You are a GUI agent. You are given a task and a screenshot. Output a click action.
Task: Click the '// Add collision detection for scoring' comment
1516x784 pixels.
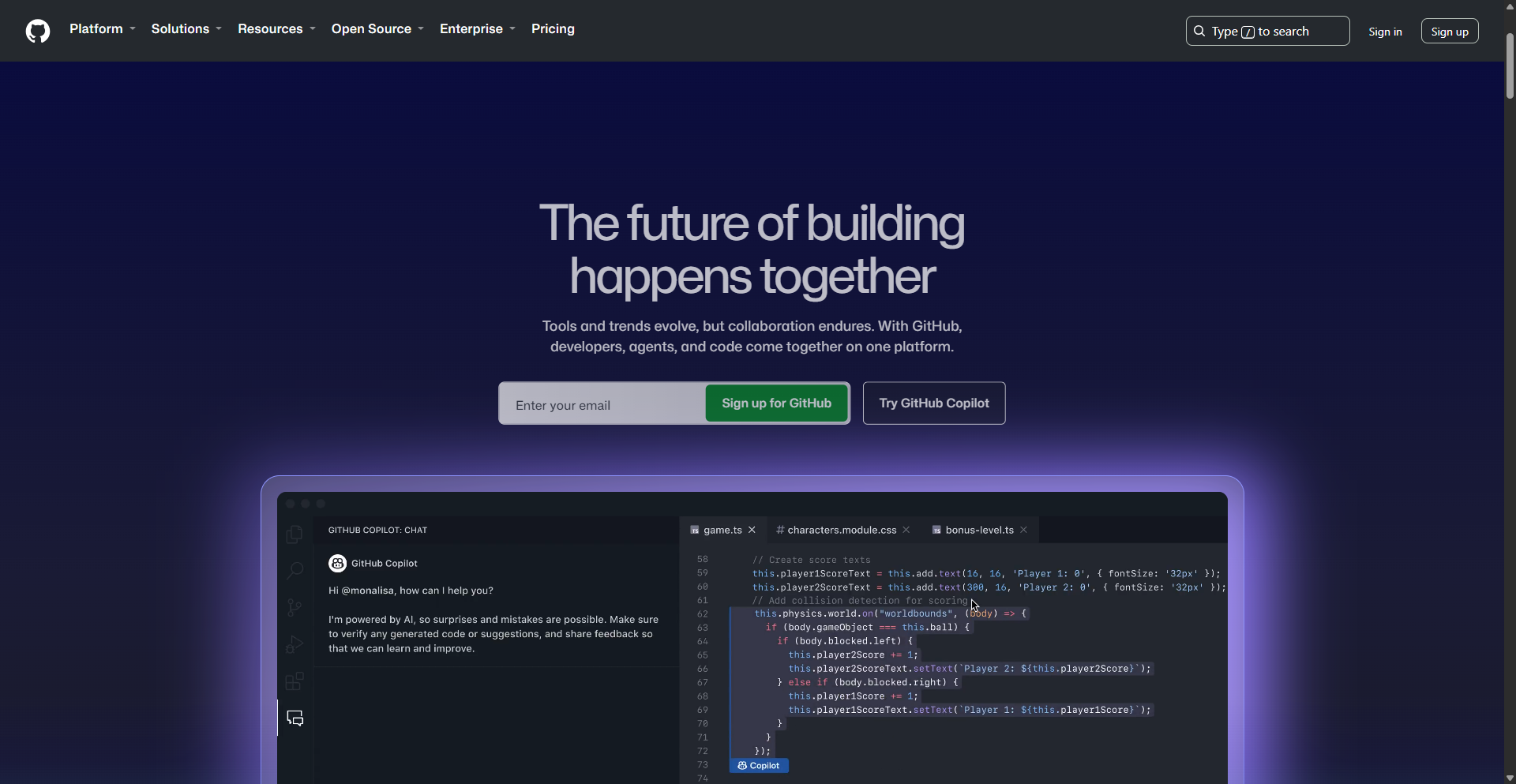tap(860, 601)
